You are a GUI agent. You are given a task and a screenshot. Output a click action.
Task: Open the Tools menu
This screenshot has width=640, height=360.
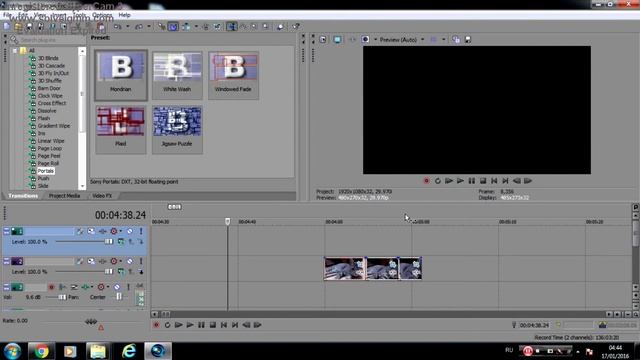(80, 15)
